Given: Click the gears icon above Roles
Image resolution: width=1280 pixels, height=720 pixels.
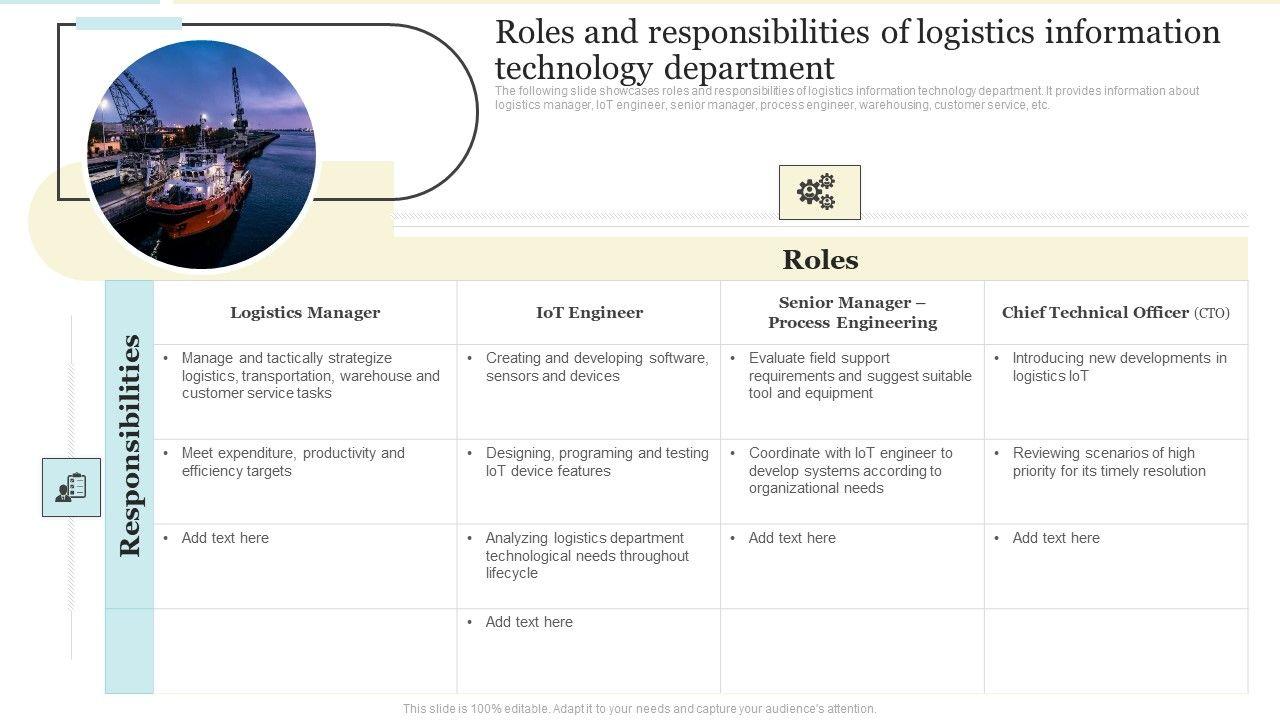Looking at the screenshot, I should pyautogui.click(x=819, y=192).
